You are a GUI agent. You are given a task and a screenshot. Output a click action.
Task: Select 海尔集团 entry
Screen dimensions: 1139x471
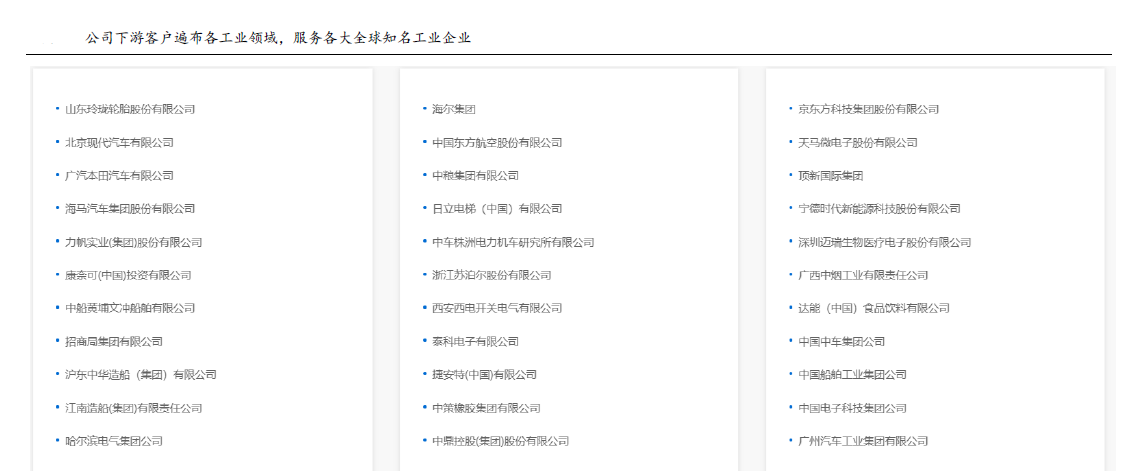(453, 110)
